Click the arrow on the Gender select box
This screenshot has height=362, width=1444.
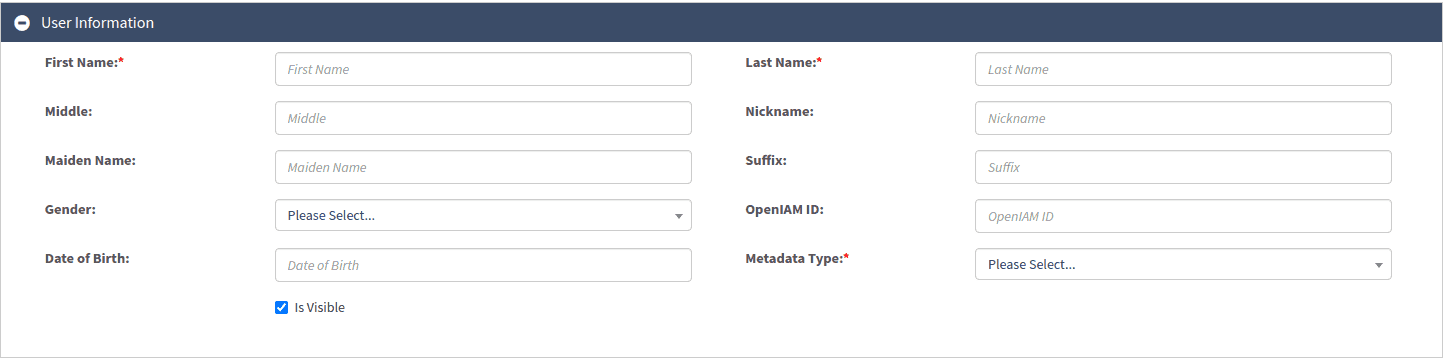678,216
